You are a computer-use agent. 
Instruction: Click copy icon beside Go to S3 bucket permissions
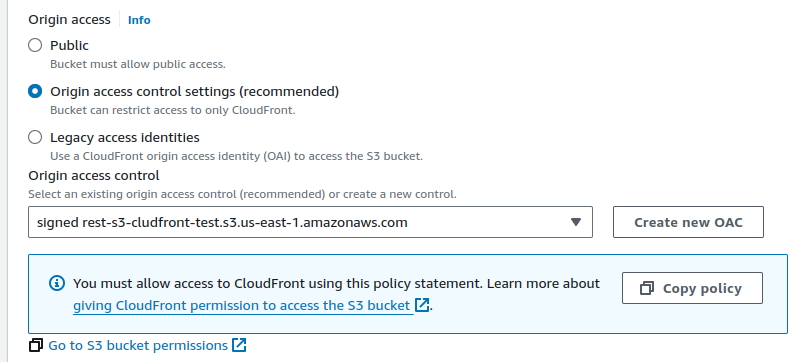[x=35, y=346]
